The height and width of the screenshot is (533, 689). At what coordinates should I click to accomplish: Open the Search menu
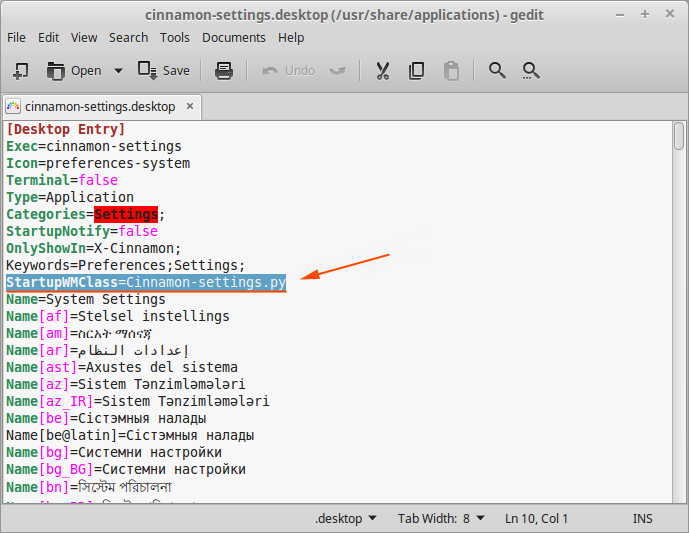tap(128, 38)
